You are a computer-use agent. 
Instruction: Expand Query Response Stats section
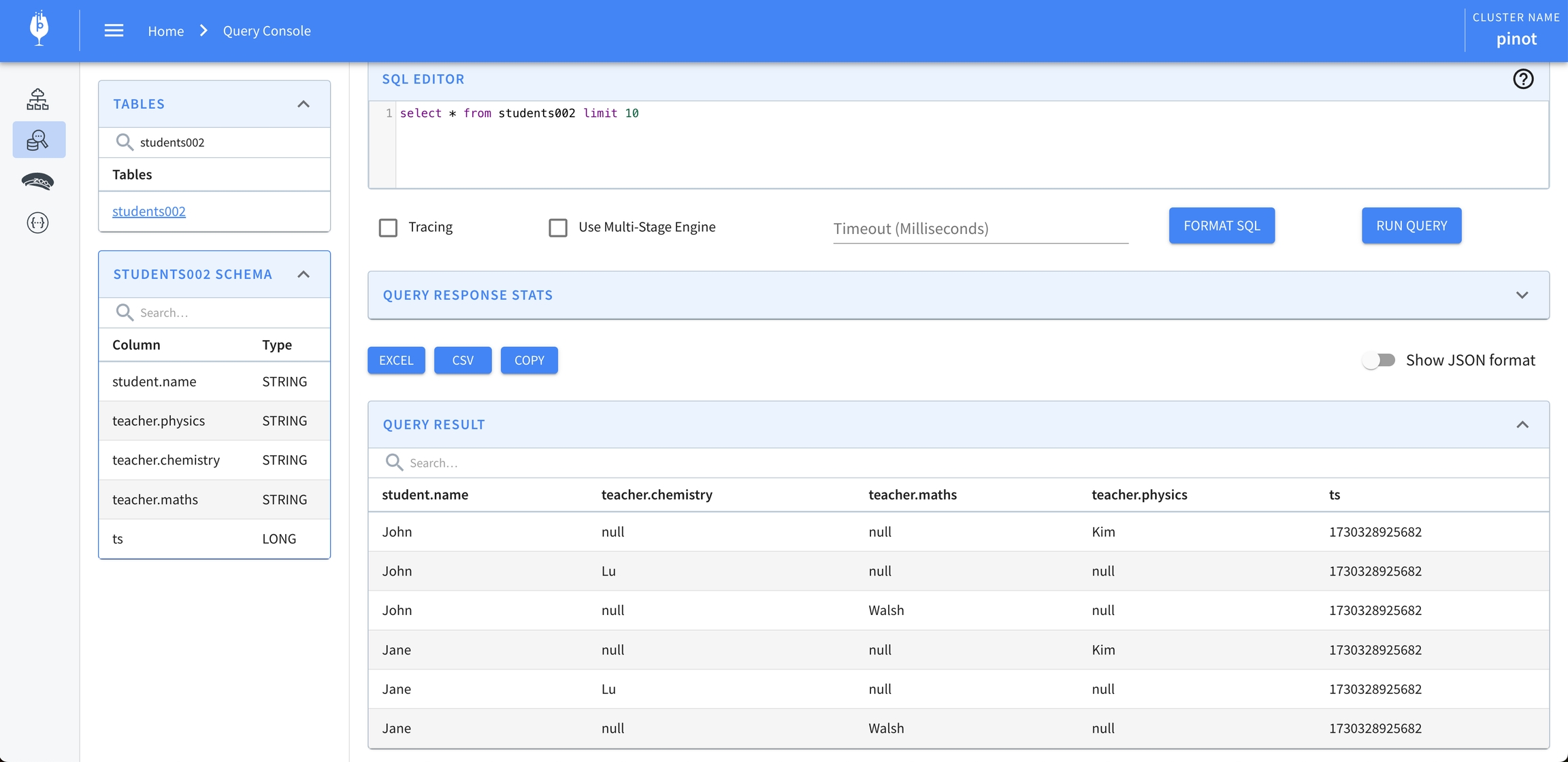tap(1522, 295)
